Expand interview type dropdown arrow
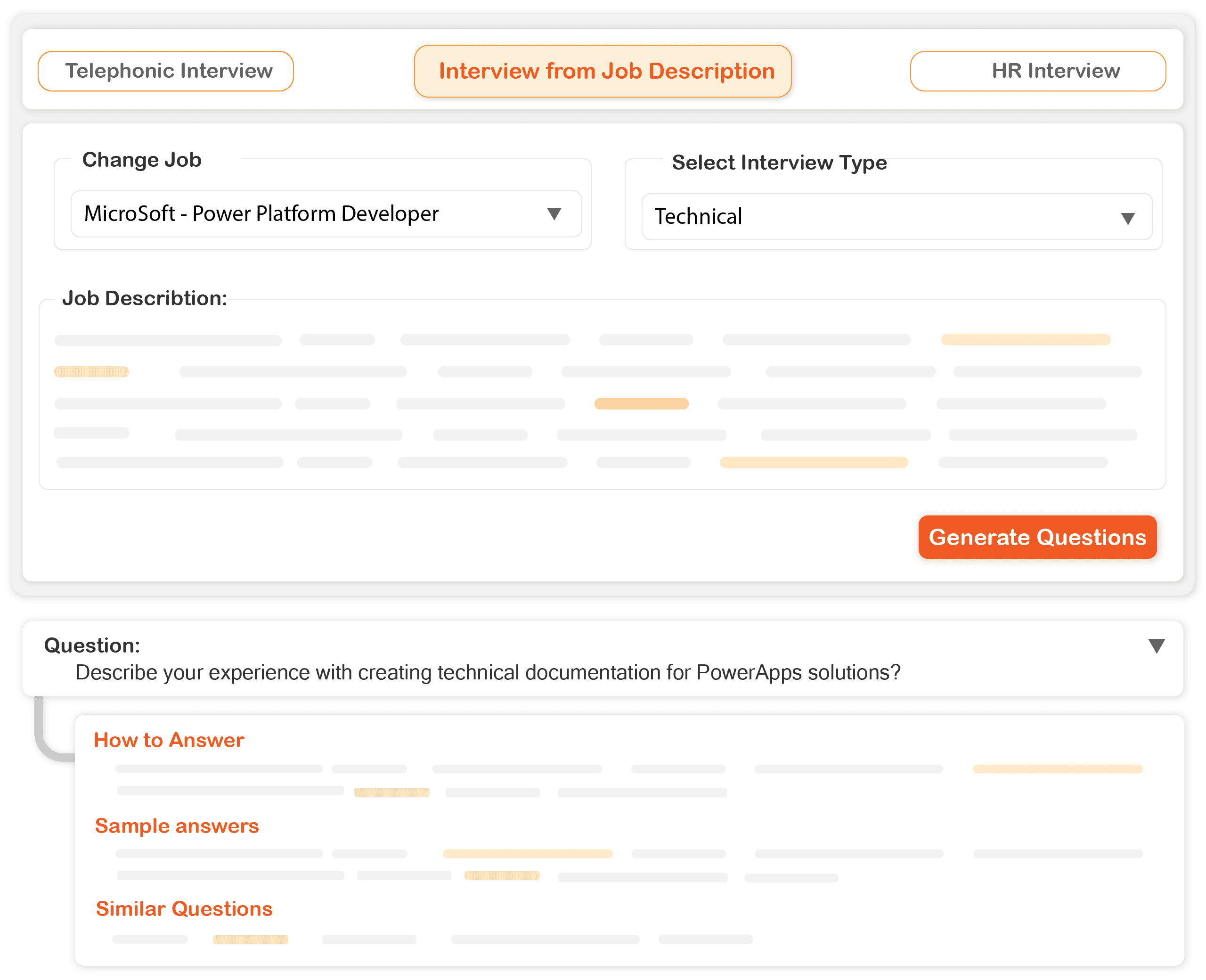 coord(1127,219)
